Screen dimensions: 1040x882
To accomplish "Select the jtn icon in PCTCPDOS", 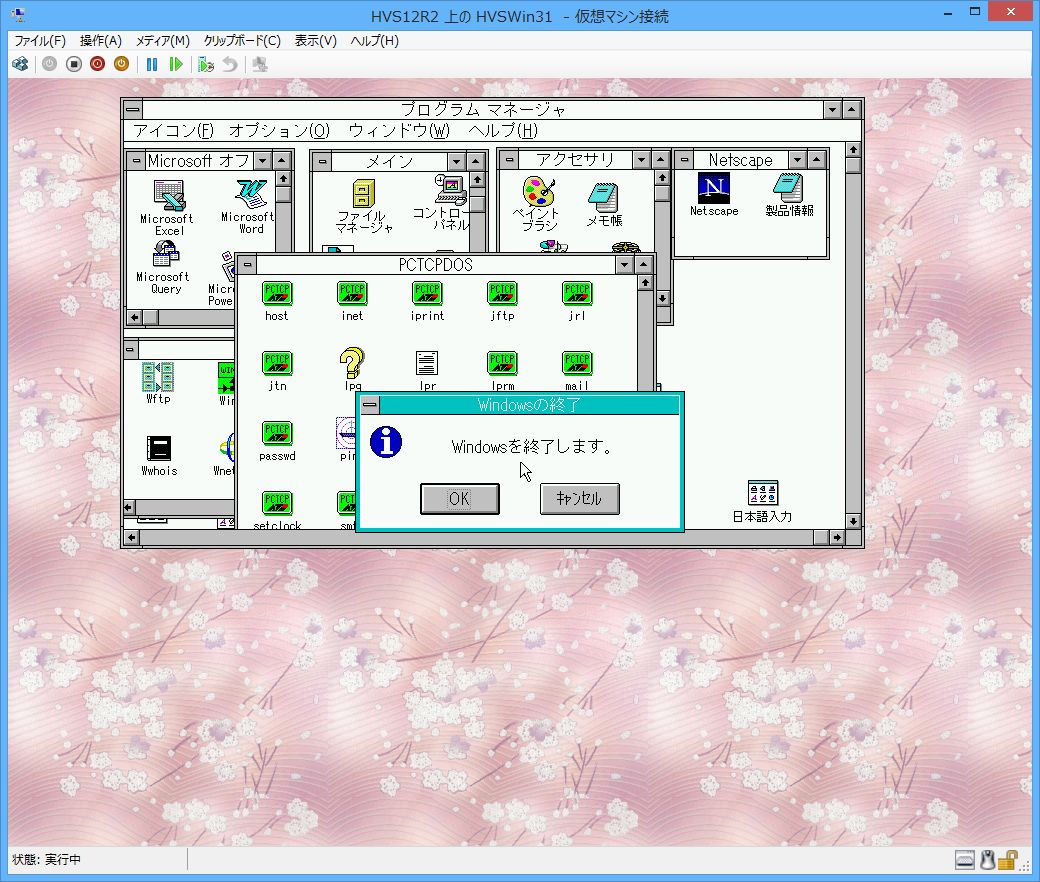I will (277, 371).
